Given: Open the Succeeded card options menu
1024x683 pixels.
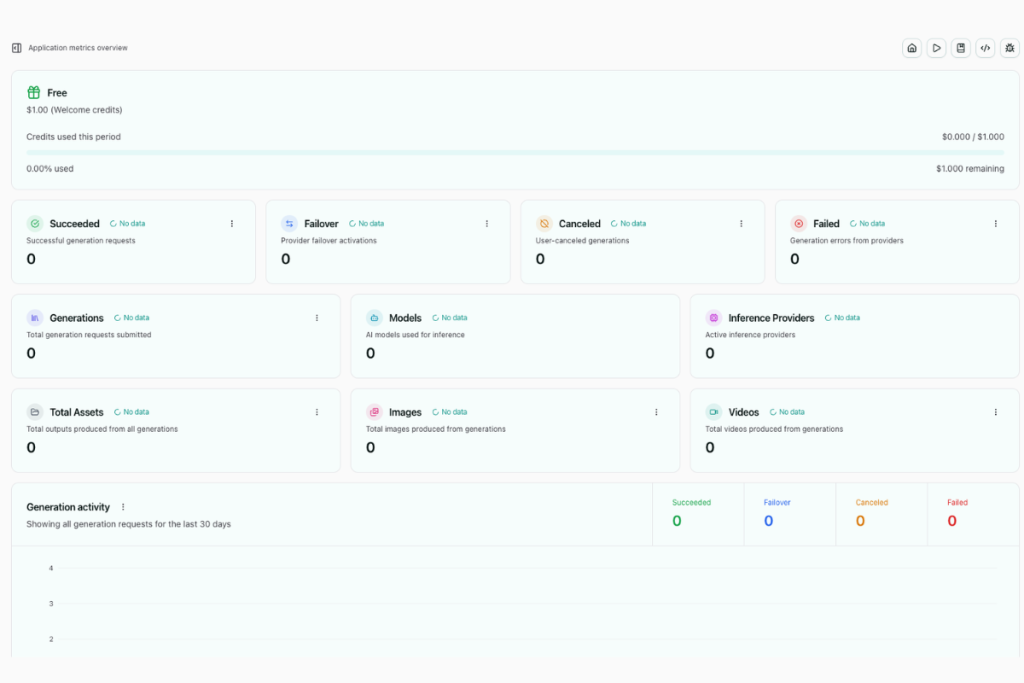Looking at the screenshot, I should (x=232, y=223).
